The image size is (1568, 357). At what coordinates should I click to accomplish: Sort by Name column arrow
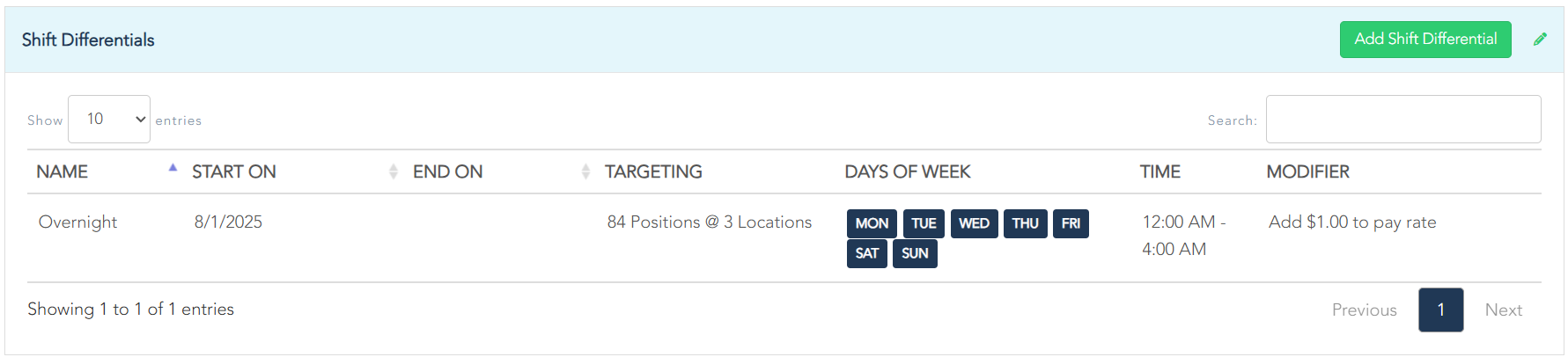coord(173,168)
